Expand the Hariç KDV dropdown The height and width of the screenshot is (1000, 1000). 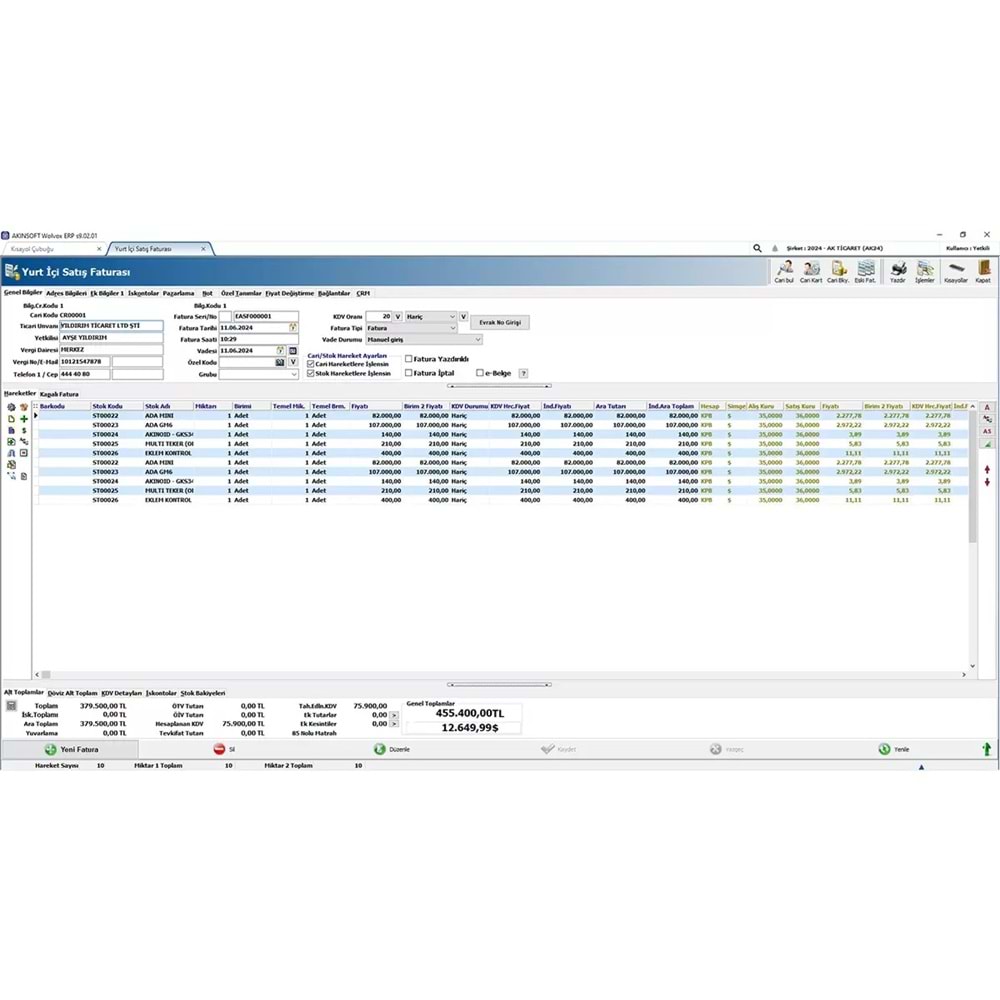point(452,316)
